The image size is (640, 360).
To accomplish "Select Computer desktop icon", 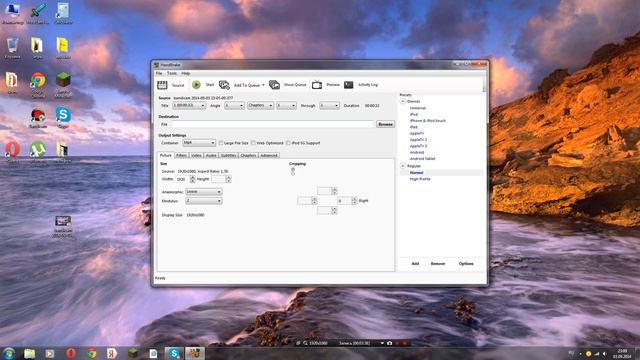I will [12, 10].
